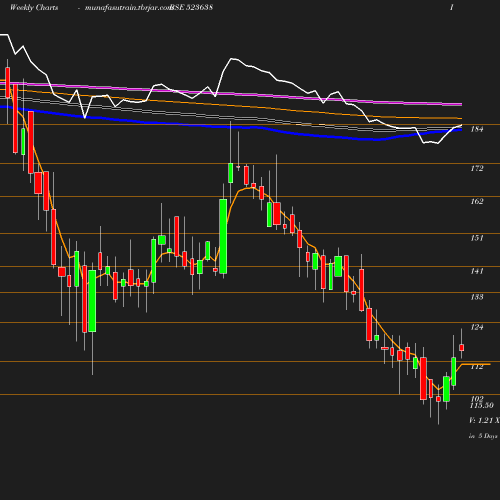Click the 141 price axis label
The image size is (500, 500).
[477, 271]
